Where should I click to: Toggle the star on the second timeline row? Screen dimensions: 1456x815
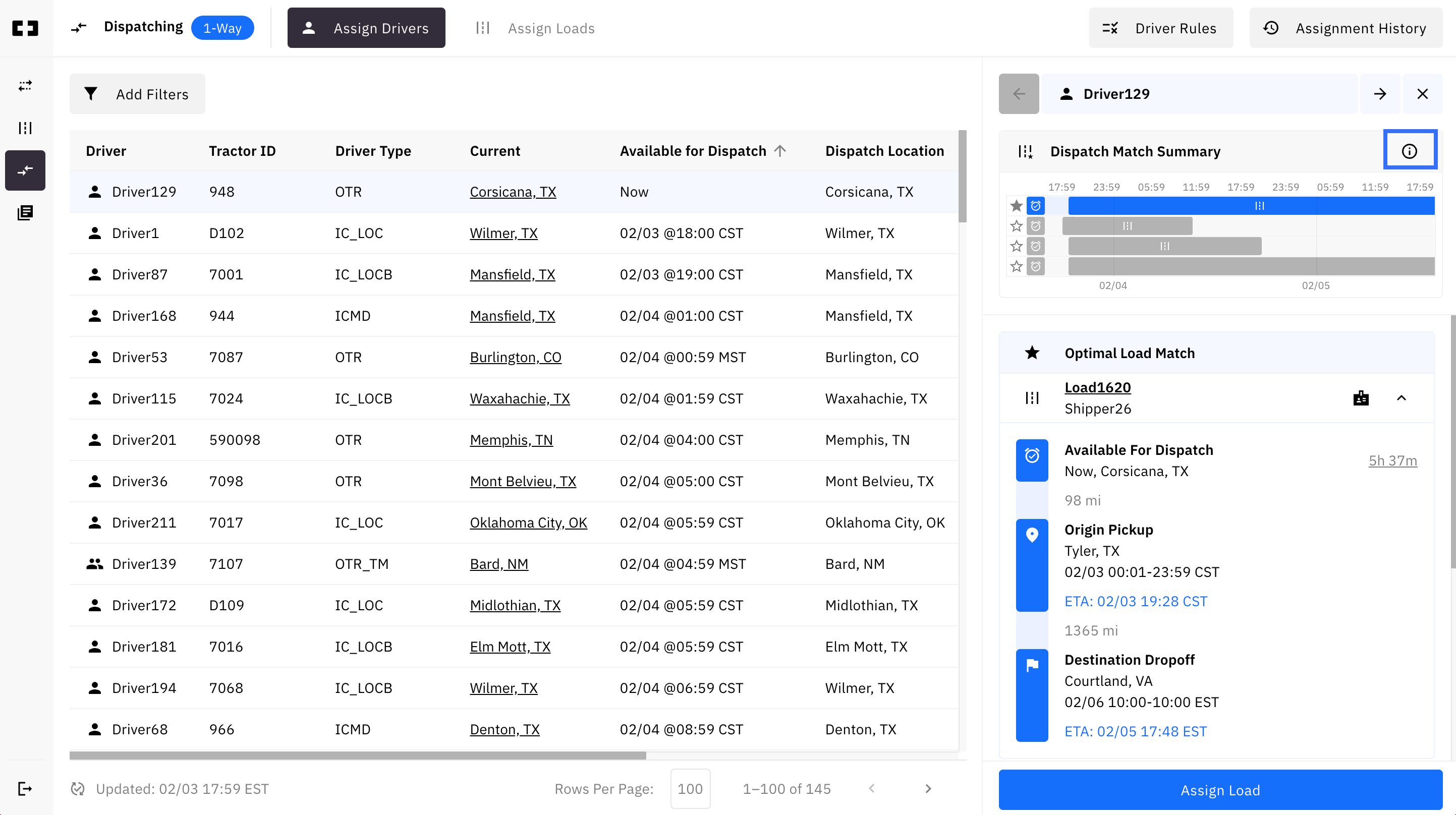tap(1016, 226)
